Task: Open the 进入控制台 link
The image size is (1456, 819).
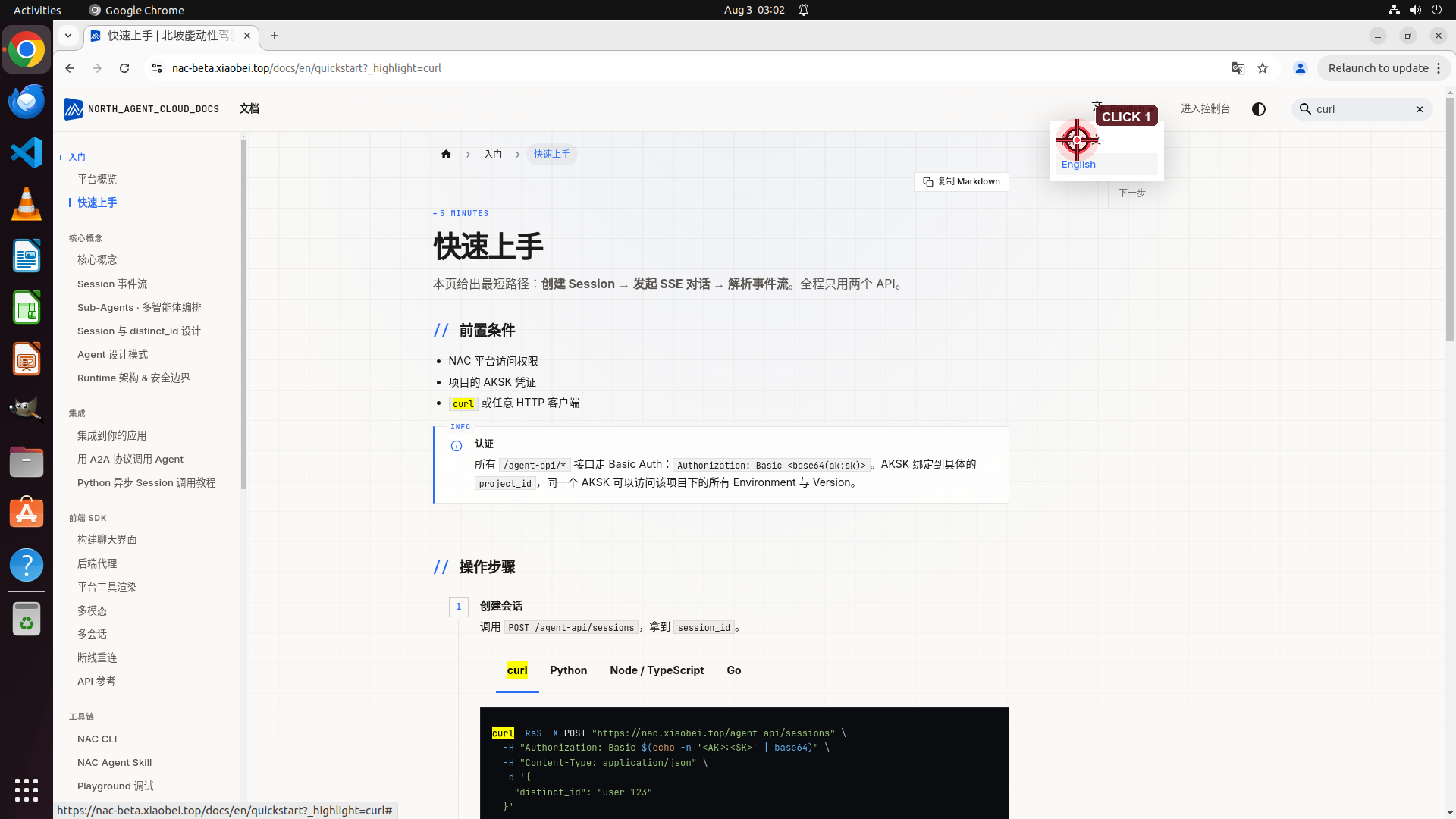Action: coord(1205,109)
